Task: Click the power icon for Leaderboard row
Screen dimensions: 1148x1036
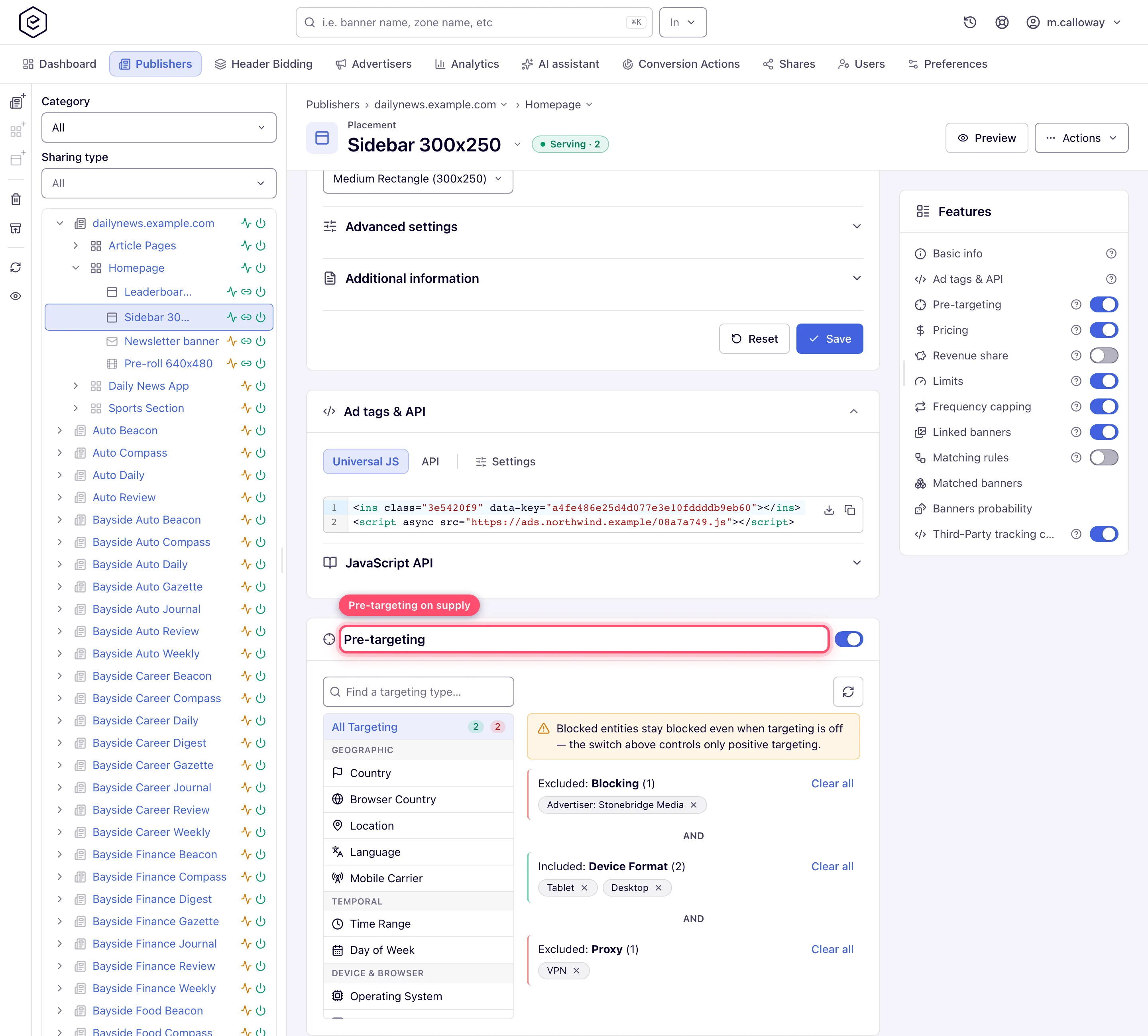Action: coord(261,292)
